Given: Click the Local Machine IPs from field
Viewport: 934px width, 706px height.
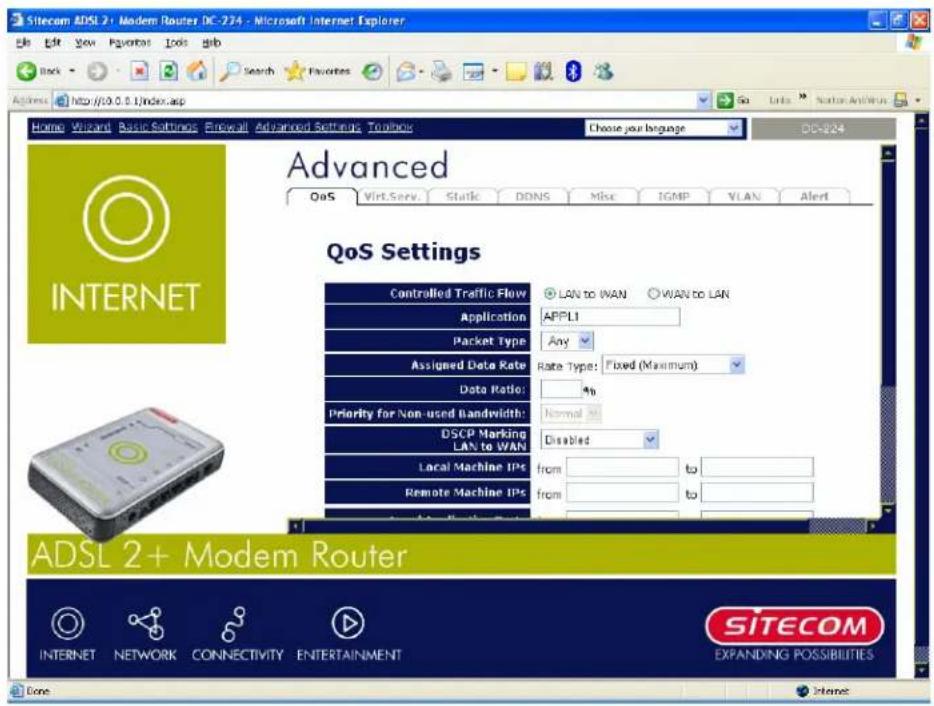Looking at the screenshot, I should [x=622, y=468].
